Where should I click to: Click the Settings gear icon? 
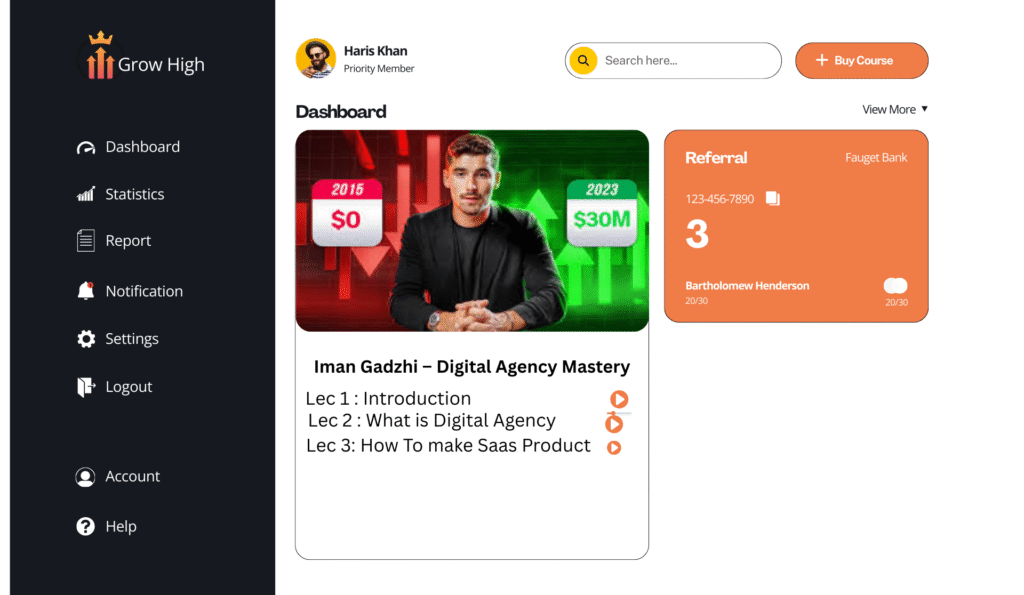tap(86, 338)
